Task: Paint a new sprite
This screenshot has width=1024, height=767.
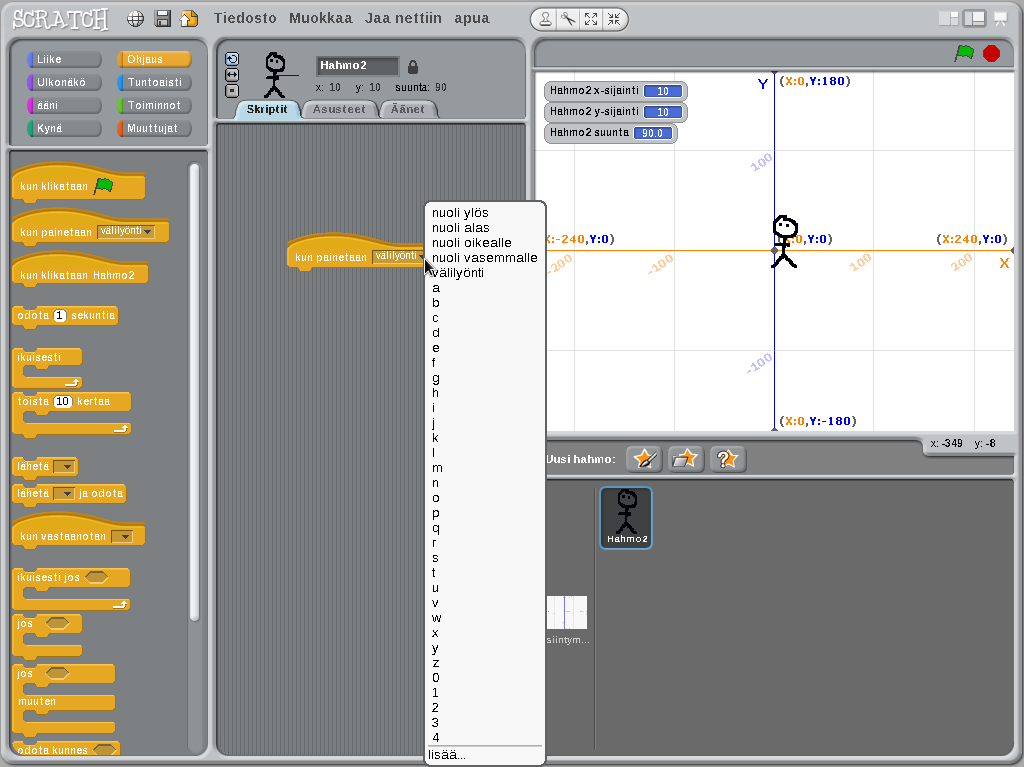Action: coord(645,459)
